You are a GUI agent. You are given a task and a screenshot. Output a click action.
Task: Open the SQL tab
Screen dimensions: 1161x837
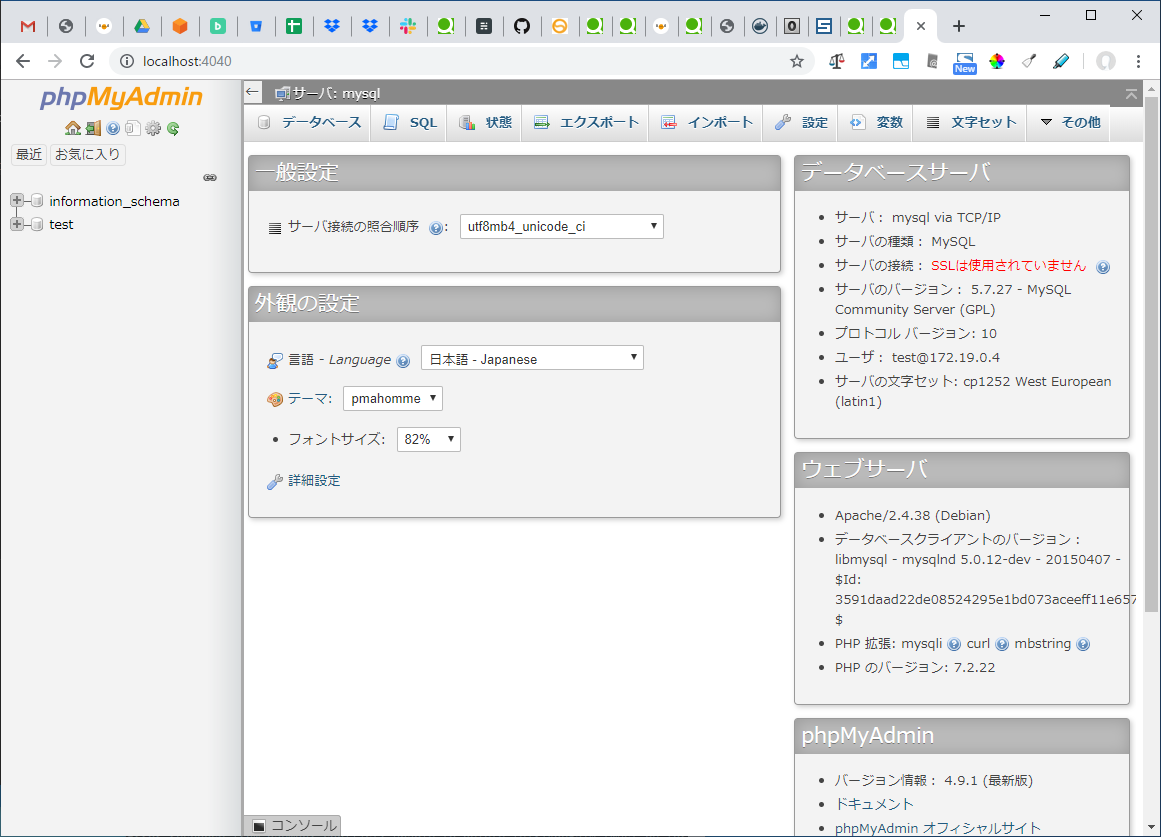tap(410, 122)
